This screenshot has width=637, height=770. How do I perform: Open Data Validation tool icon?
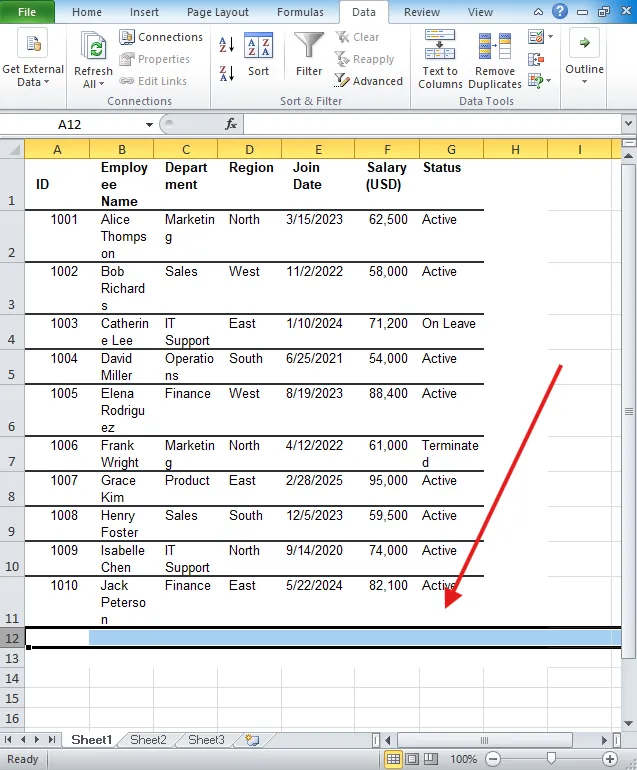click(x=536, y=37)
